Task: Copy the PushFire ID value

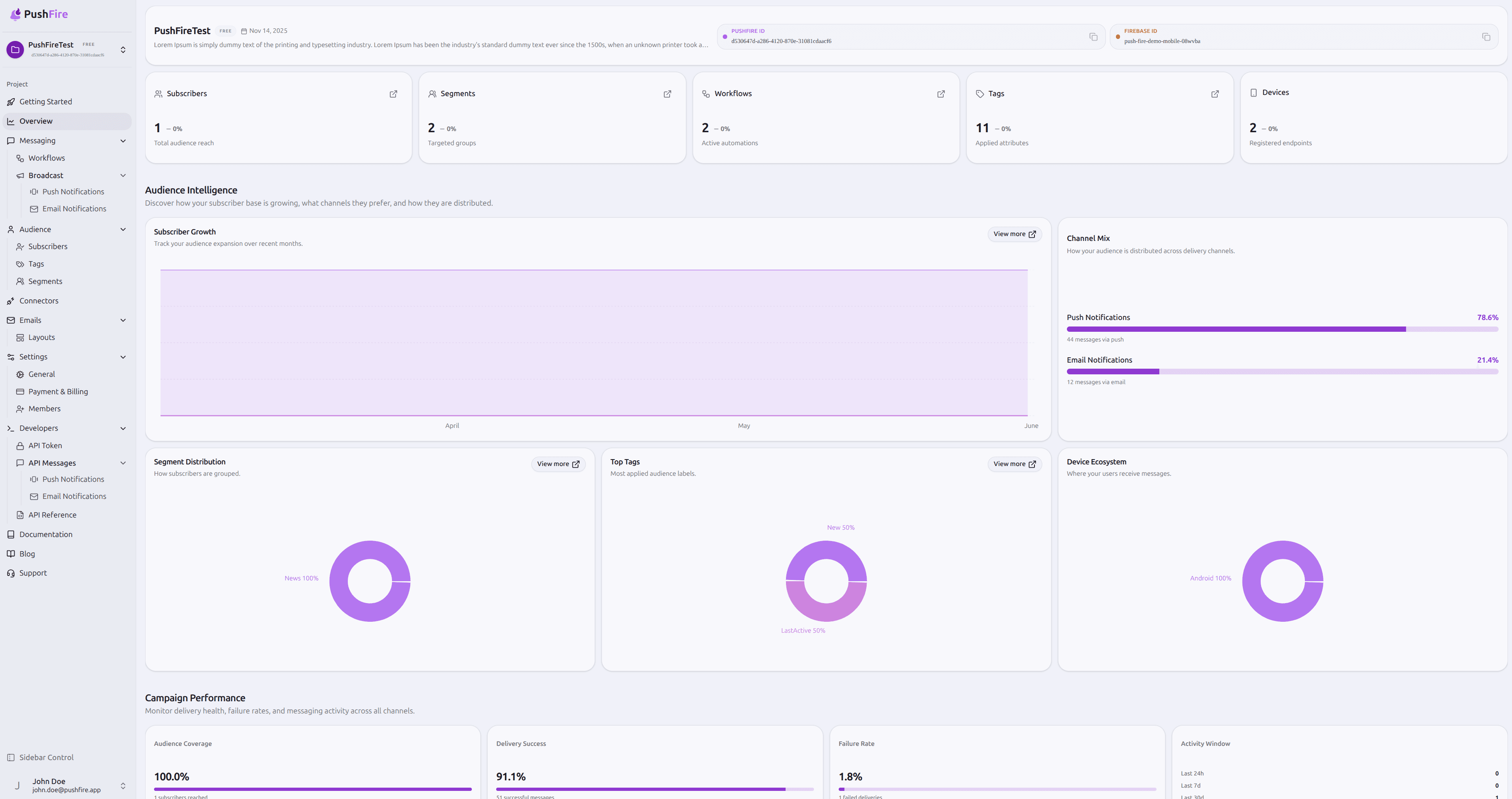Action: click(x=1093, y=37)
